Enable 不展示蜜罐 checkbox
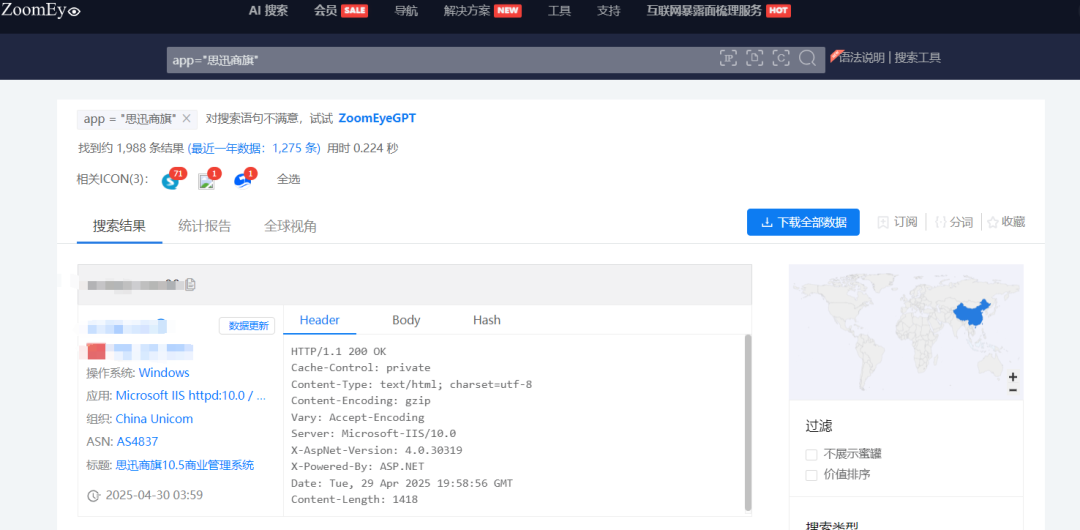Image resolution: width=1080 pixels, height=530 pixels. coord(811,454)
